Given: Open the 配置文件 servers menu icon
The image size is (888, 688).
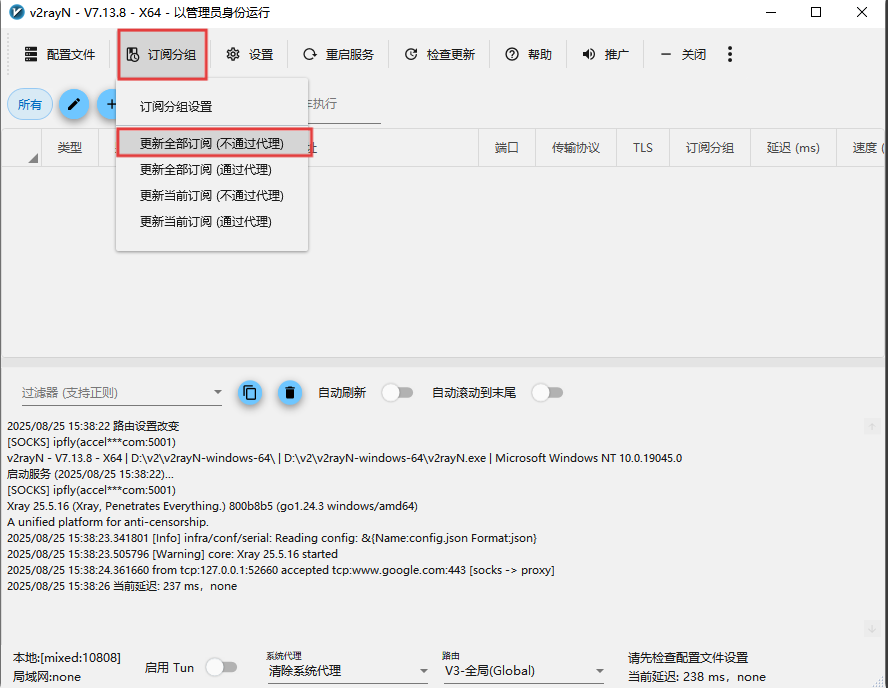Looking at the screenshot, I should point(31,54).
